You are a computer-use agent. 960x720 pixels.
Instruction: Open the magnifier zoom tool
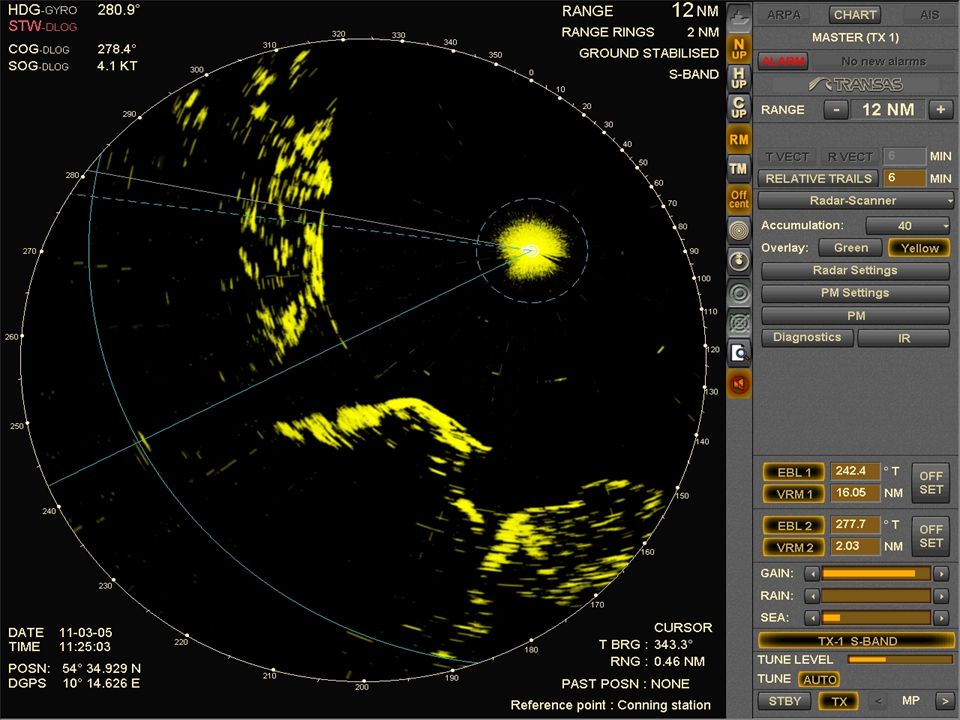[739, 353]
